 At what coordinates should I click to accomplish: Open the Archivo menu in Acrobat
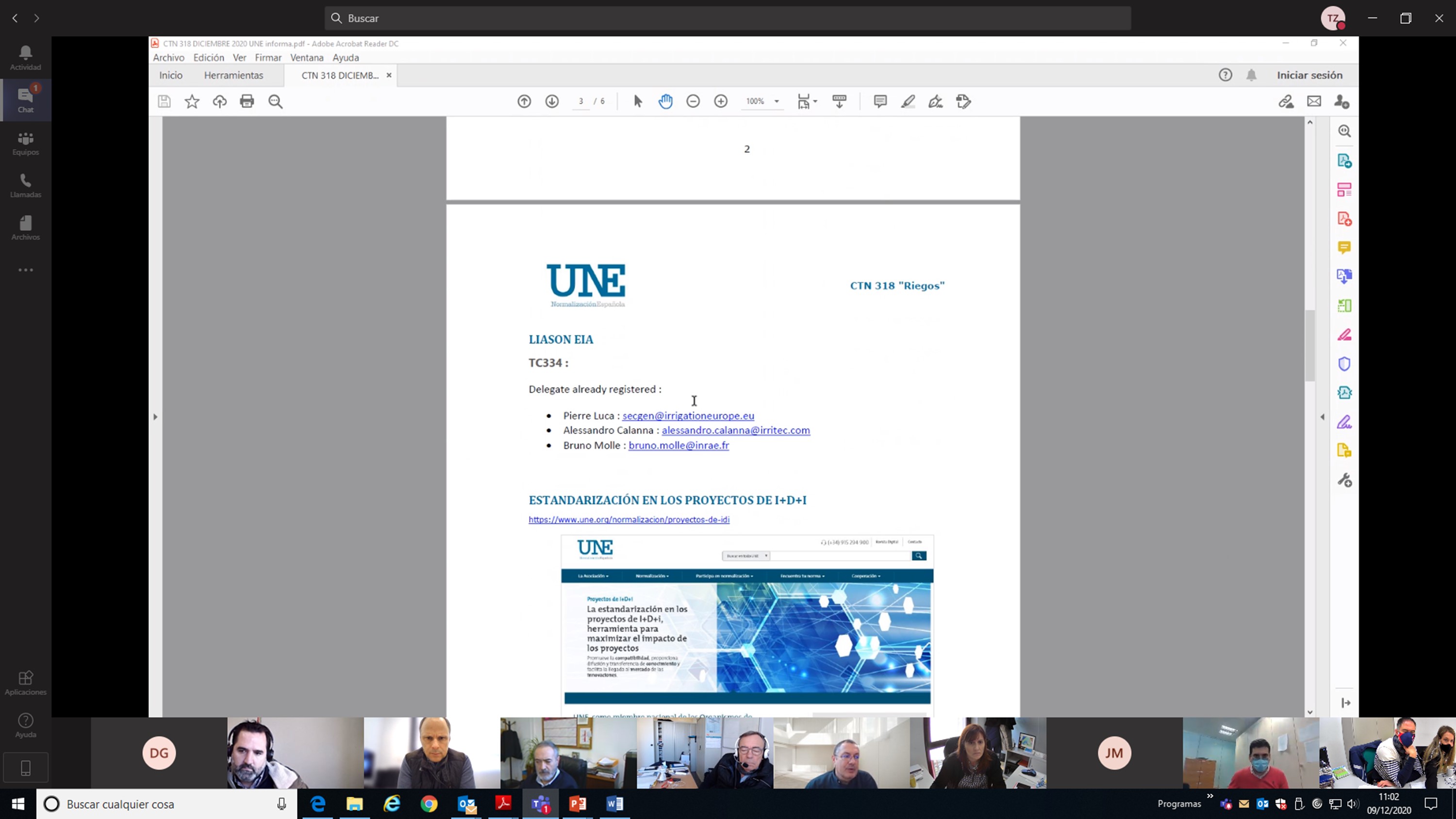point(168,58)
